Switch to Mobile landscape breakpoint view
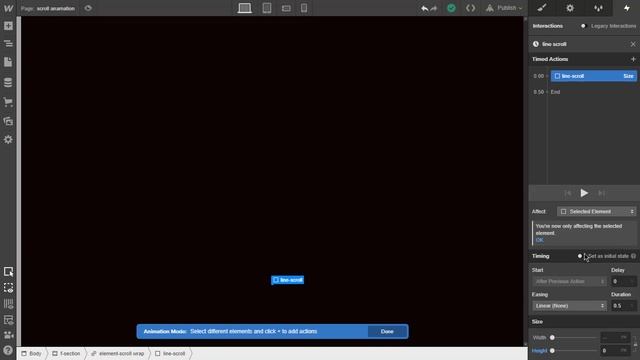The image size is (640, 360). [286, 8]
